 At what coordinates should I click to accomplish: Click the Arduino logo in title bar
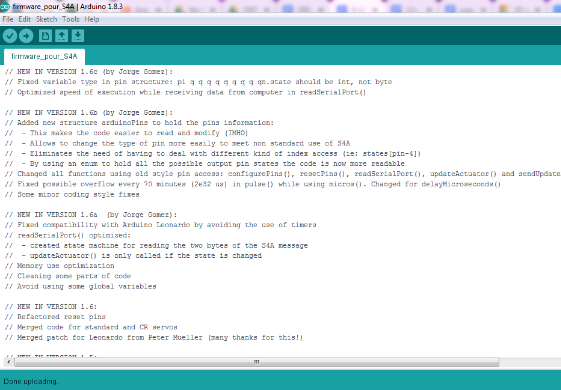(x=5, y=6)
